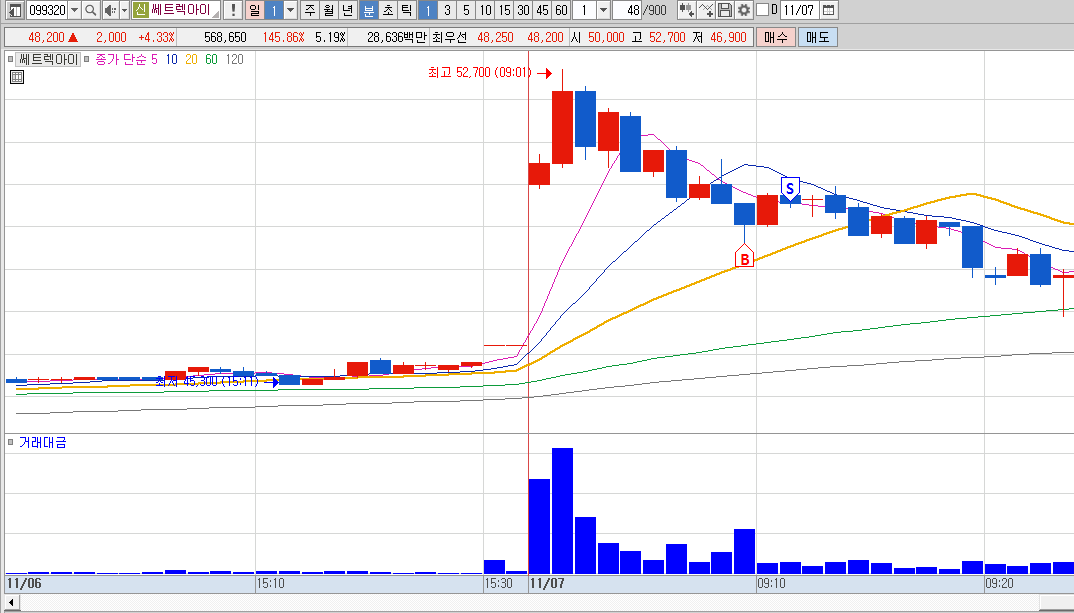Open the stock code 099320 dropdown
This screenshot has height=613, width=1074.
click(x=74, y=10)
